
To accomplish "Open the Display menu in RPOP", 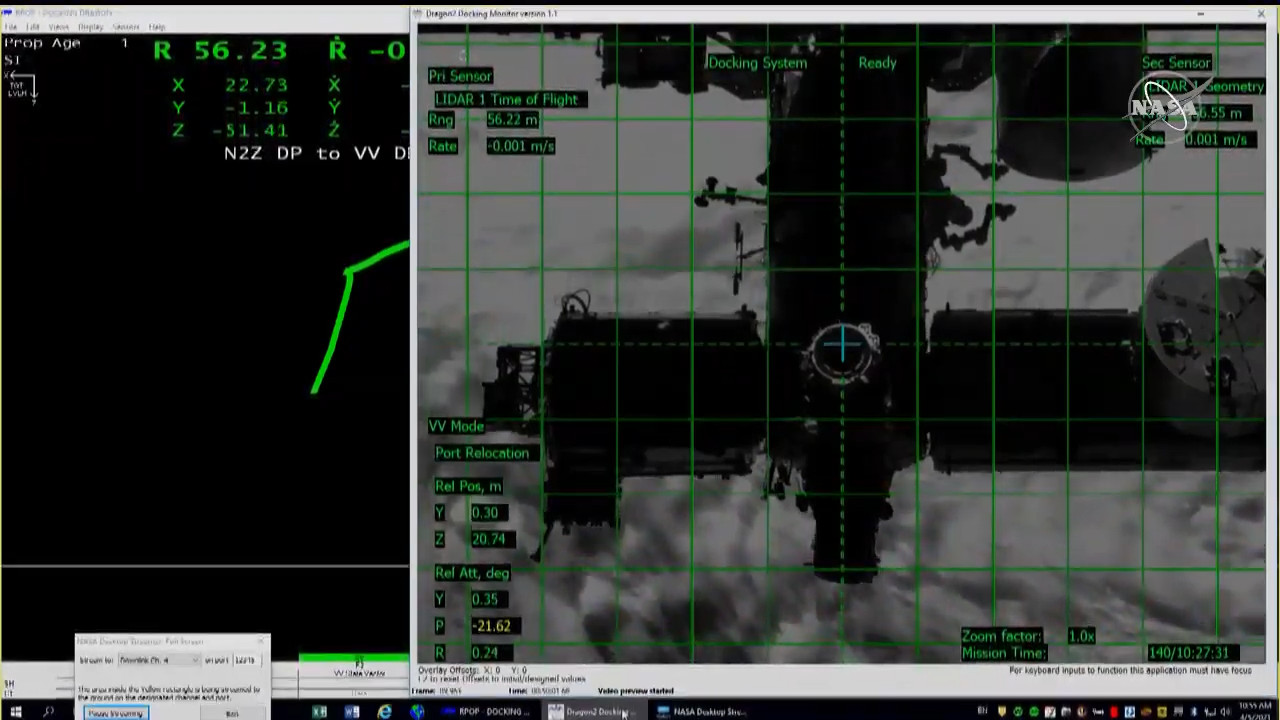I will pyautogui.click(x=90, y=26).
